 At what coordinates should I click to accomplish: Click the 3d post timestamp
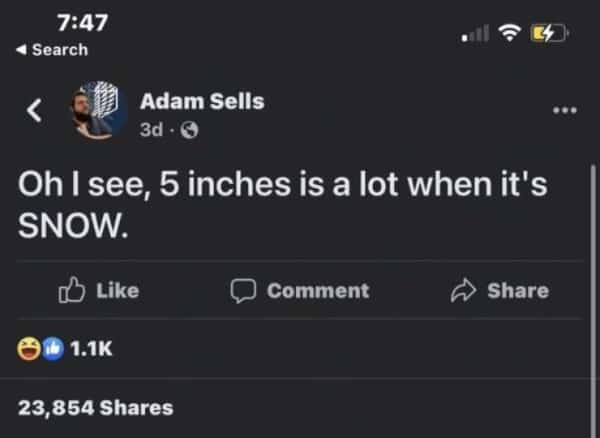coord(151,127)
